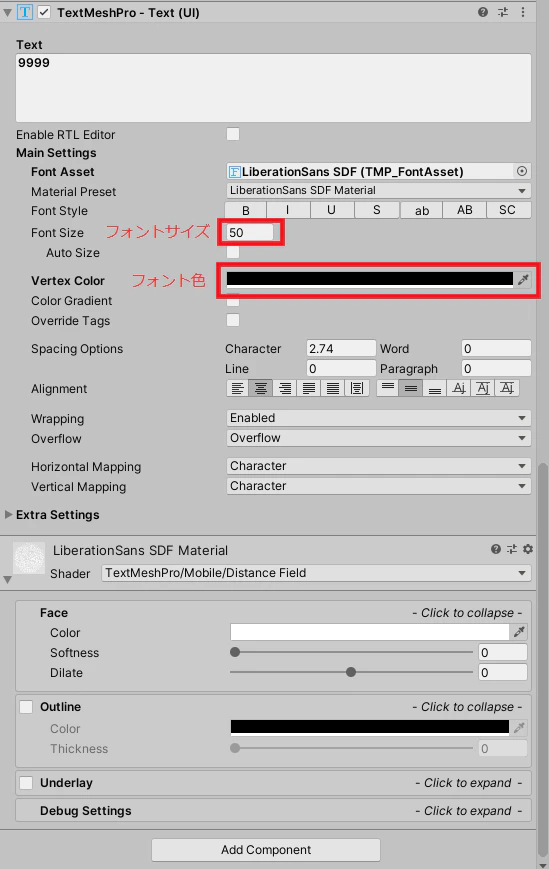Open material gear settings icon
This screenshot has height=869, width=549.
(x=528, y=549)
